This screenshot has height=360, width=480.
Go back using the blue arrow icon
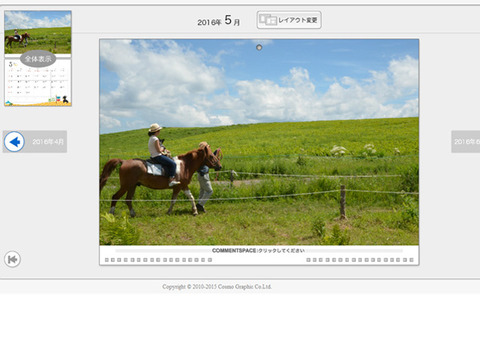click(14, 142)
